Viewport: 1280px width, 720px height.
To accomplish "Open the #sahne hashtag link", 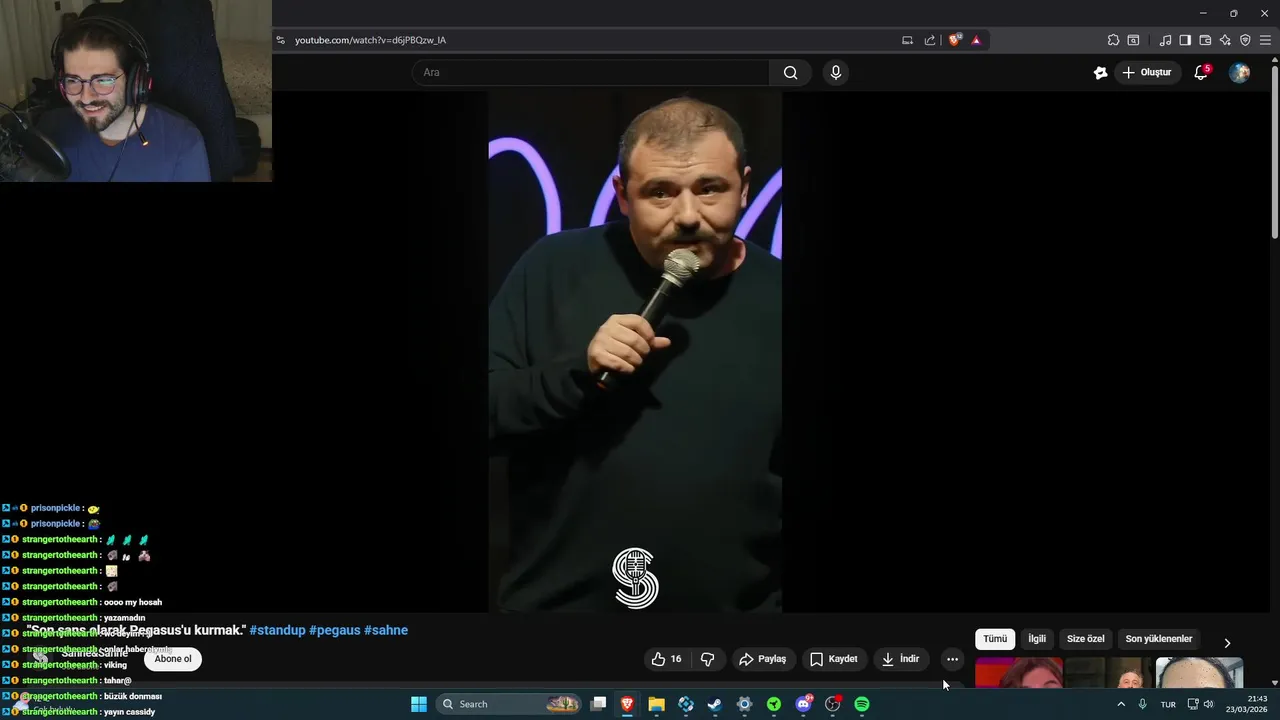I will coord(386,630).
